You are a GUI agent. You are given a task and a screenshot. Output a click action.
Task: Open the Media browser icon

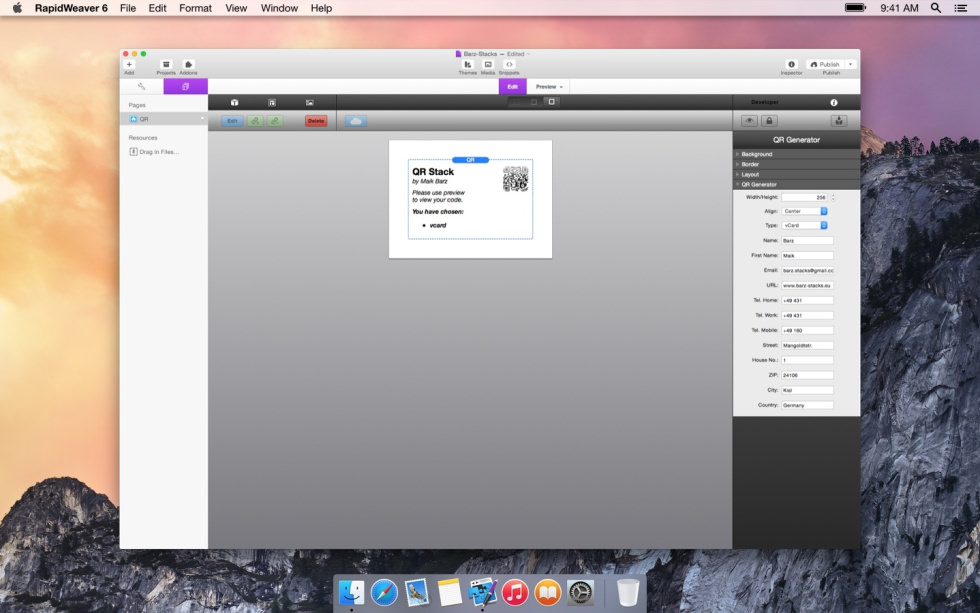click(488, 64)
